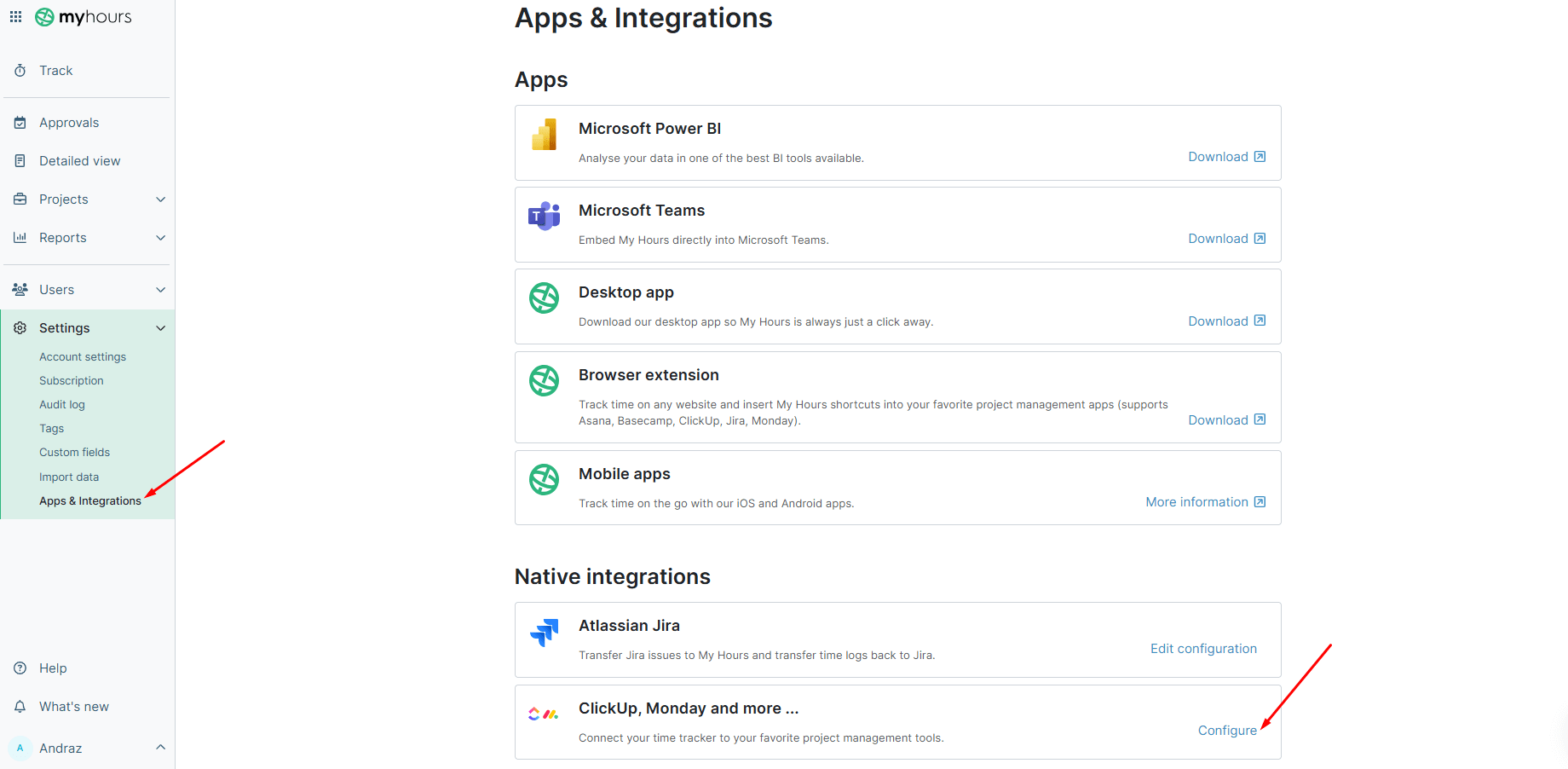The height and width of the screenshot is (769, 1568).
Task: Click the Projects briefcase icon
Action: (20, 199)
